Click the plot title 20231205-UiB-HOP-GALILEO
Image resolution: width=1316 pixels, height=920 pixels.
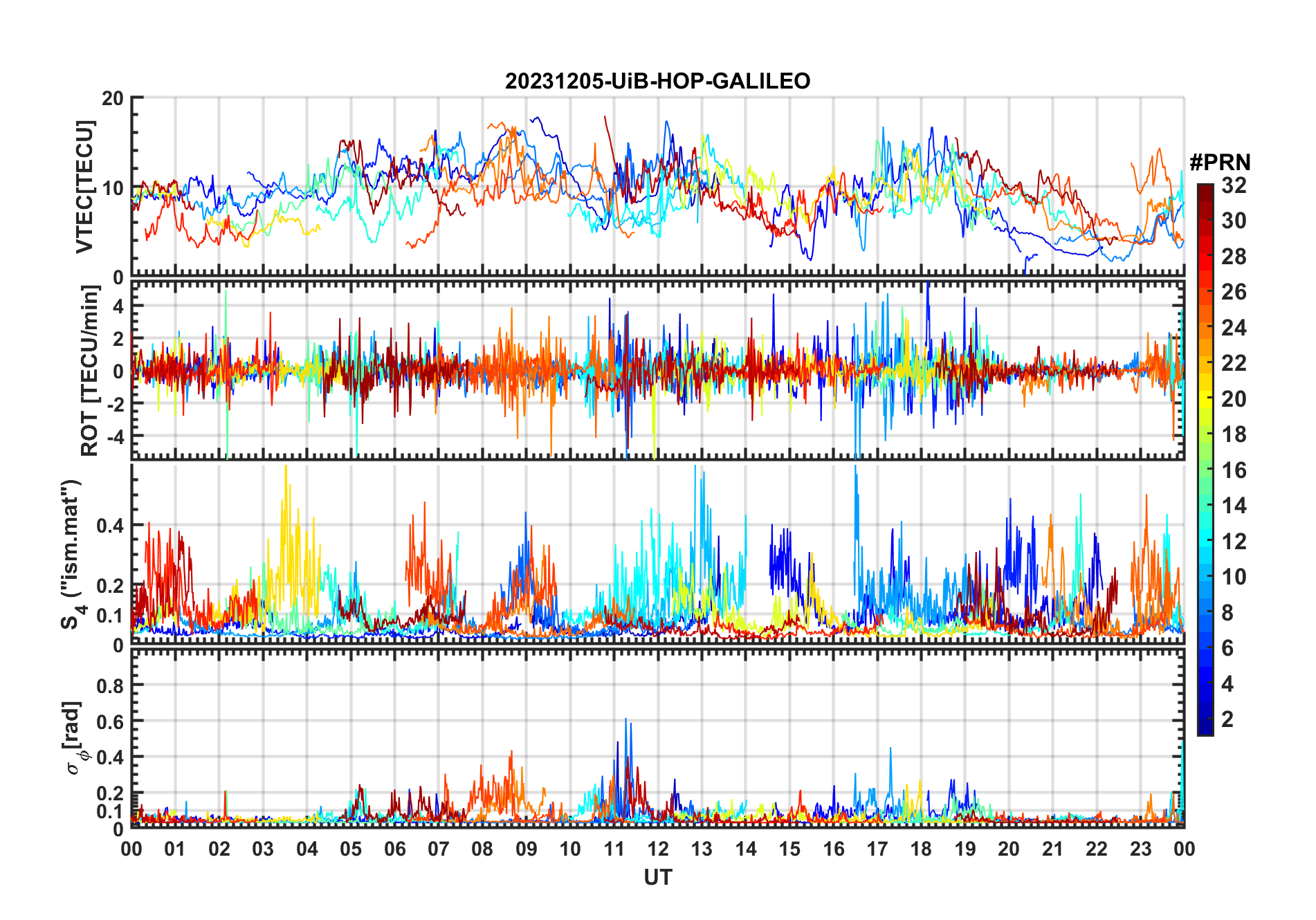pyautogui.click(x=657, y=81)
